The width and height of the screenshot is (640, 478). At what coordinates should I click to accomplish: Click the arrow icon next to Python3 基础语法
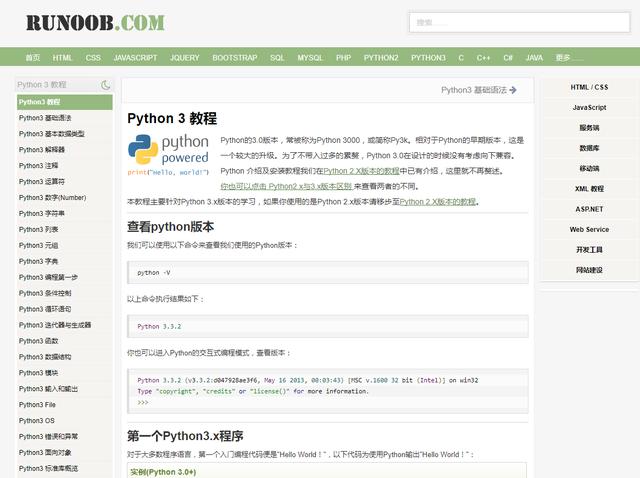click(513, 90)
